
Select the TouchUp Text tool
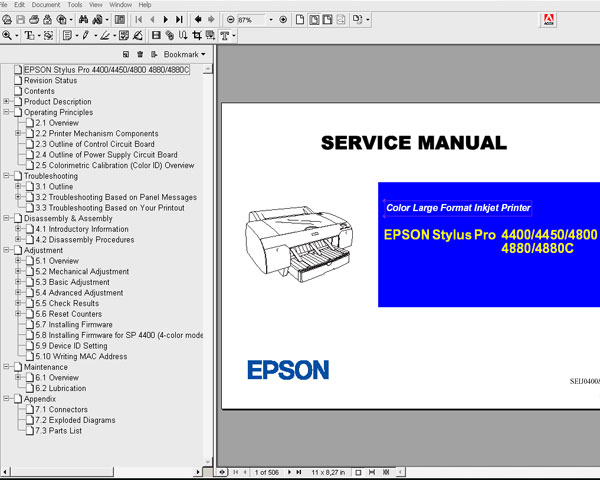pyautogui.click(x=225, y=36)
